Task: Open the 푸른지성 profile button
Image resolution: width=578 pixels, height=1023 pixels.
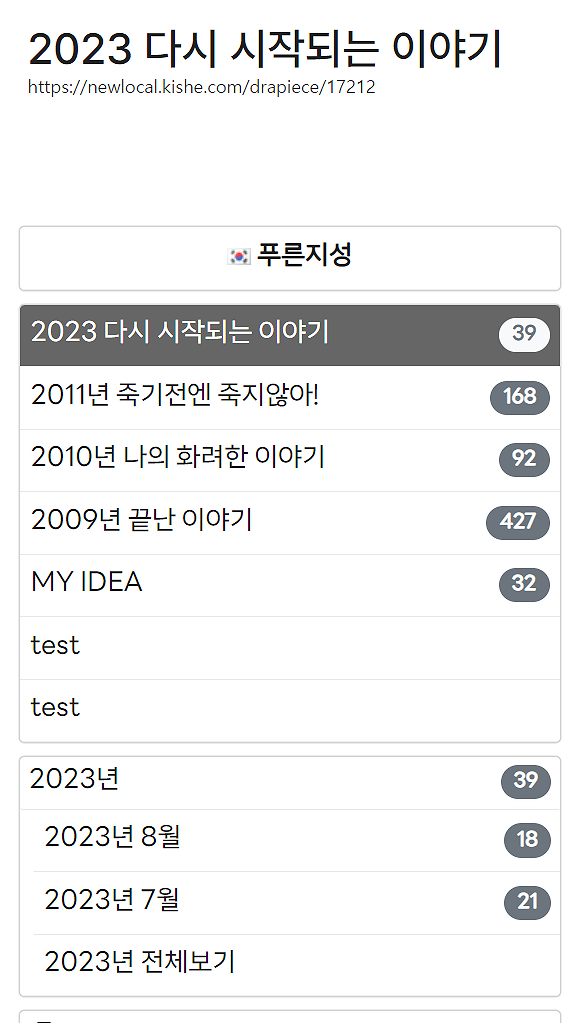Action: [290, 258]
